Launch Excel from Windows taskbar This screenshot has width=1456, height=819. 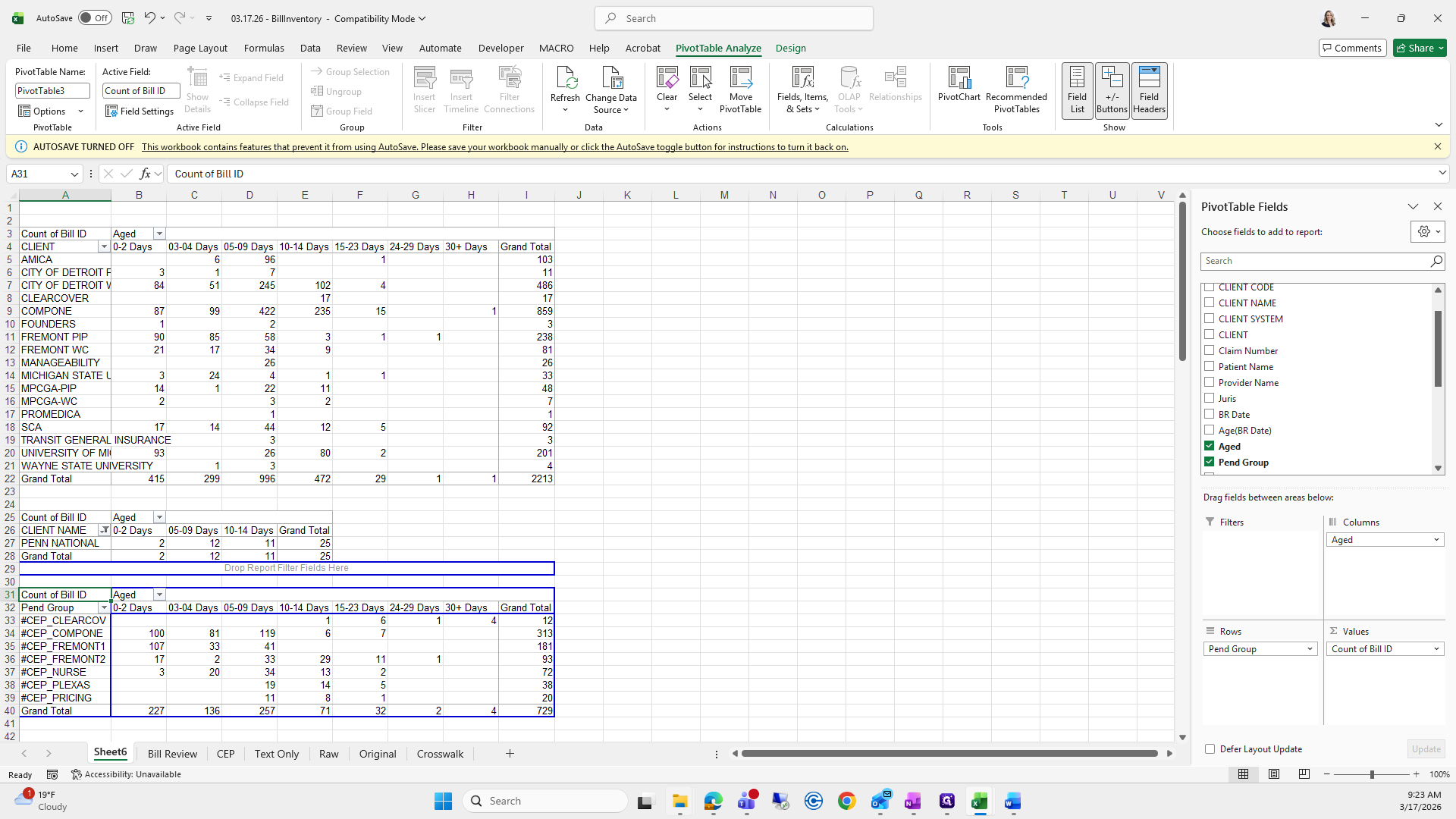979,802
